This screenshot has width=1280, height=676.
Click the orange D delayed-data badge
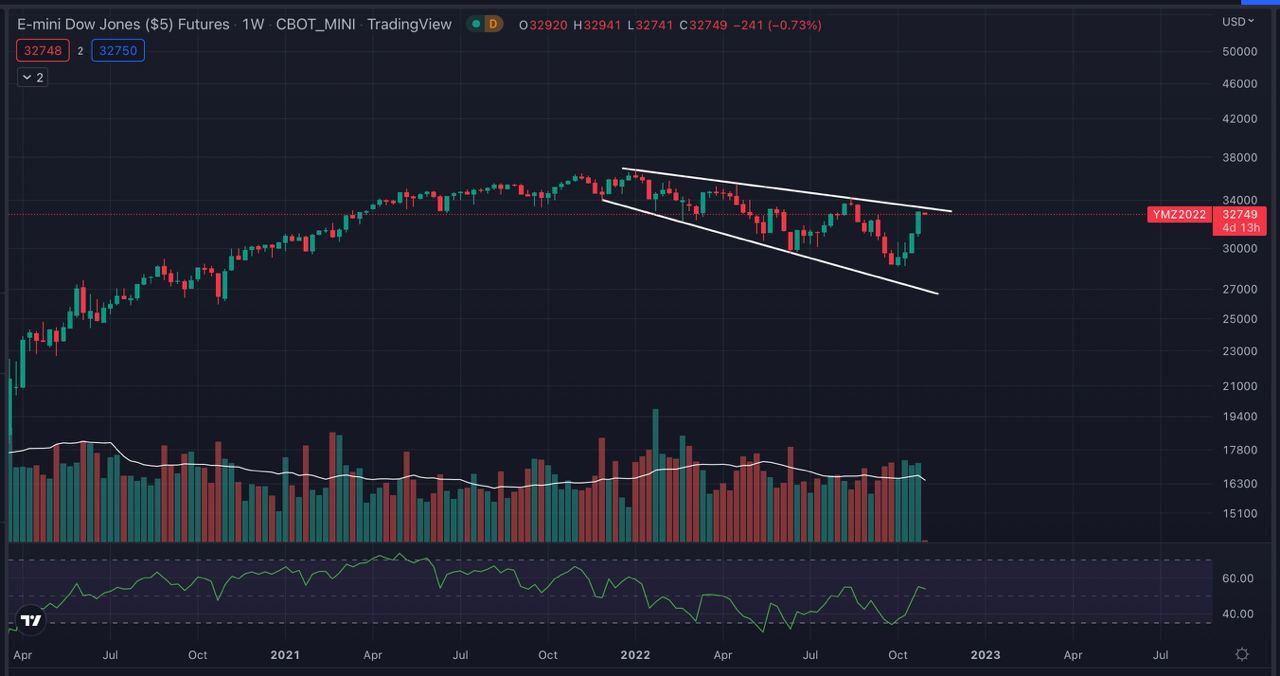coord(492,24)
